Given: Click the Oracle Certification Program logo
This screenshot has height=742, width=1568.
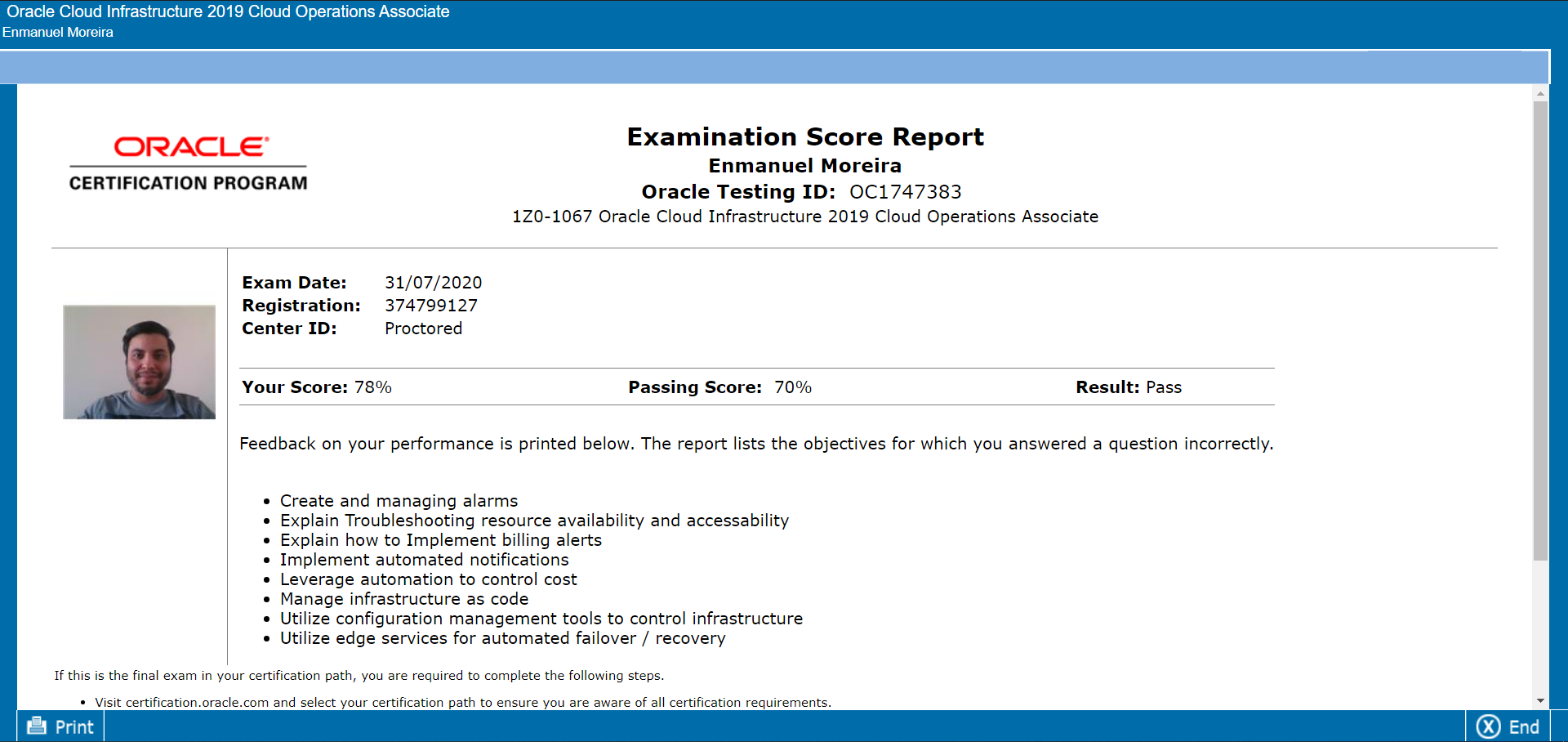Looking at the screenshot, I should [189, 163].
